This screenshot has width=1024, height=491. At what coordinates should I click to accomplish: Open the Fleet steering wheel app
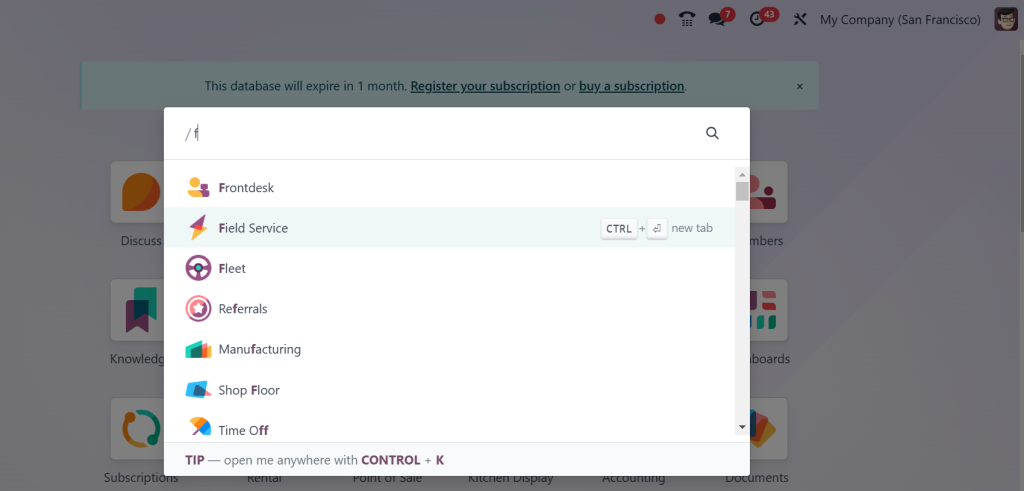[x=198, y=268]
